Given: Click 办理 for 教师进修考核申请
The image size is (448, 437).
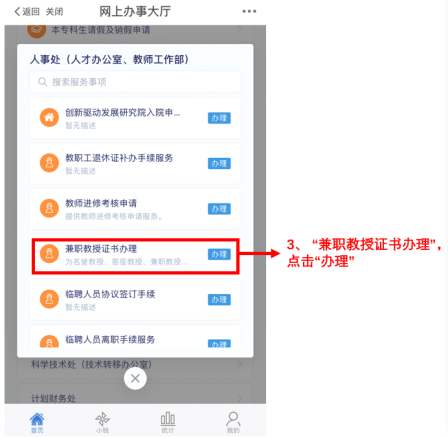Looking at the screenshot, I should pos(219,209).
